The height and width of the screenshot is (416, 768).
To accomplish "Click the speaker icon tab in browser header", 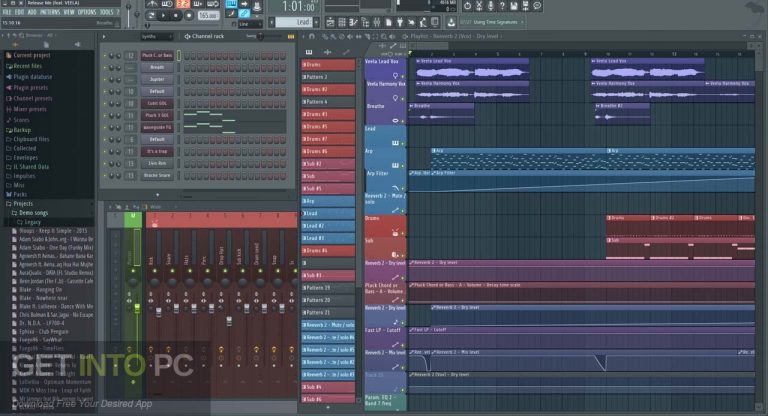I will (x=77, y=45).
